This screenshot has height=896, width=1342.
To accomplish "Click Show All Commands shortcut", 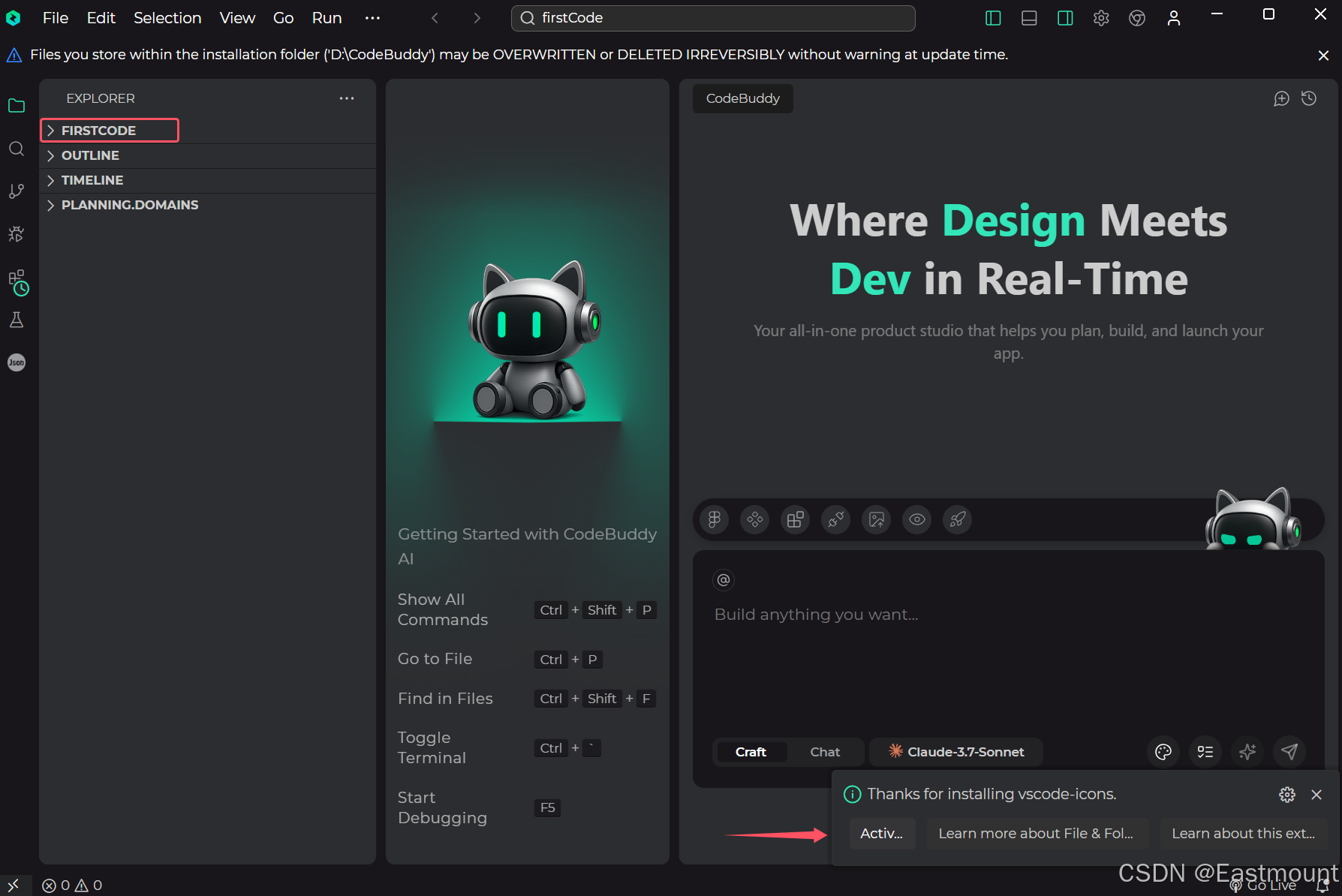I will pos(528,609).
